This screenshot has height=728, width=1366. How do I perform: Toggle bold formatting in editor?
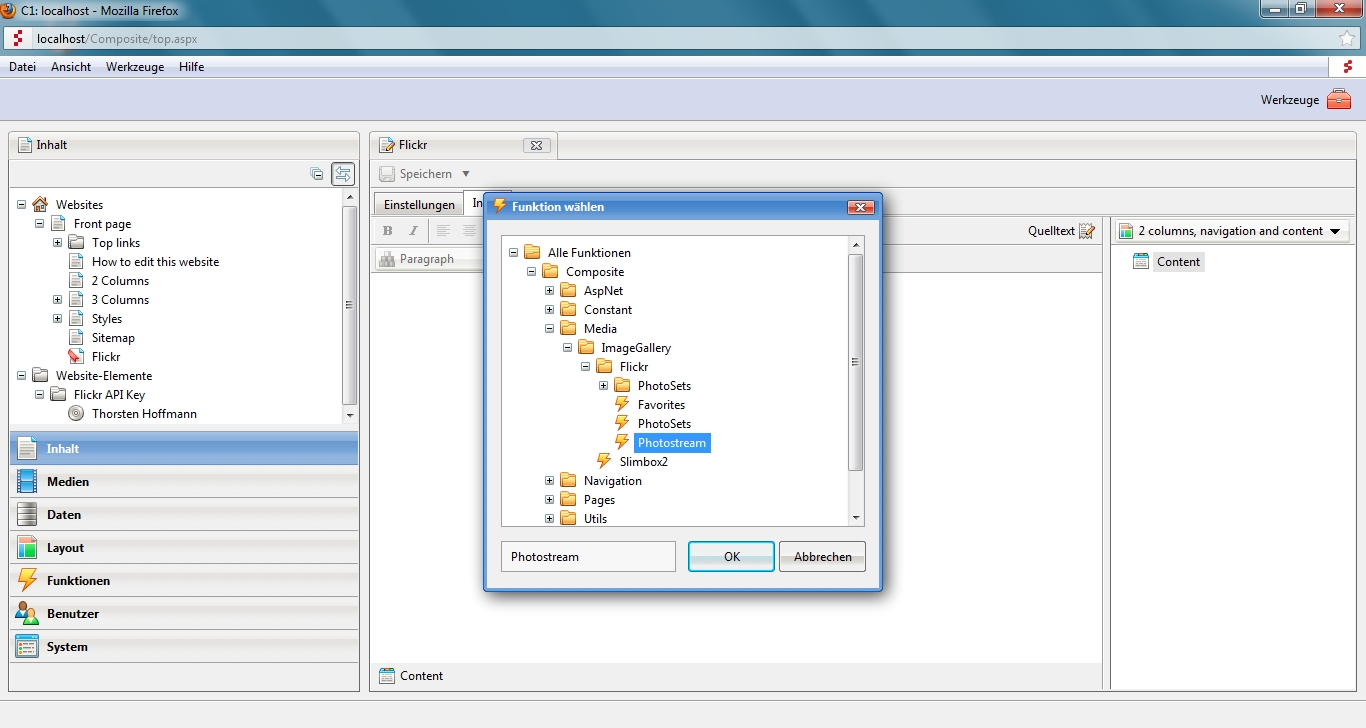point(388,231)
